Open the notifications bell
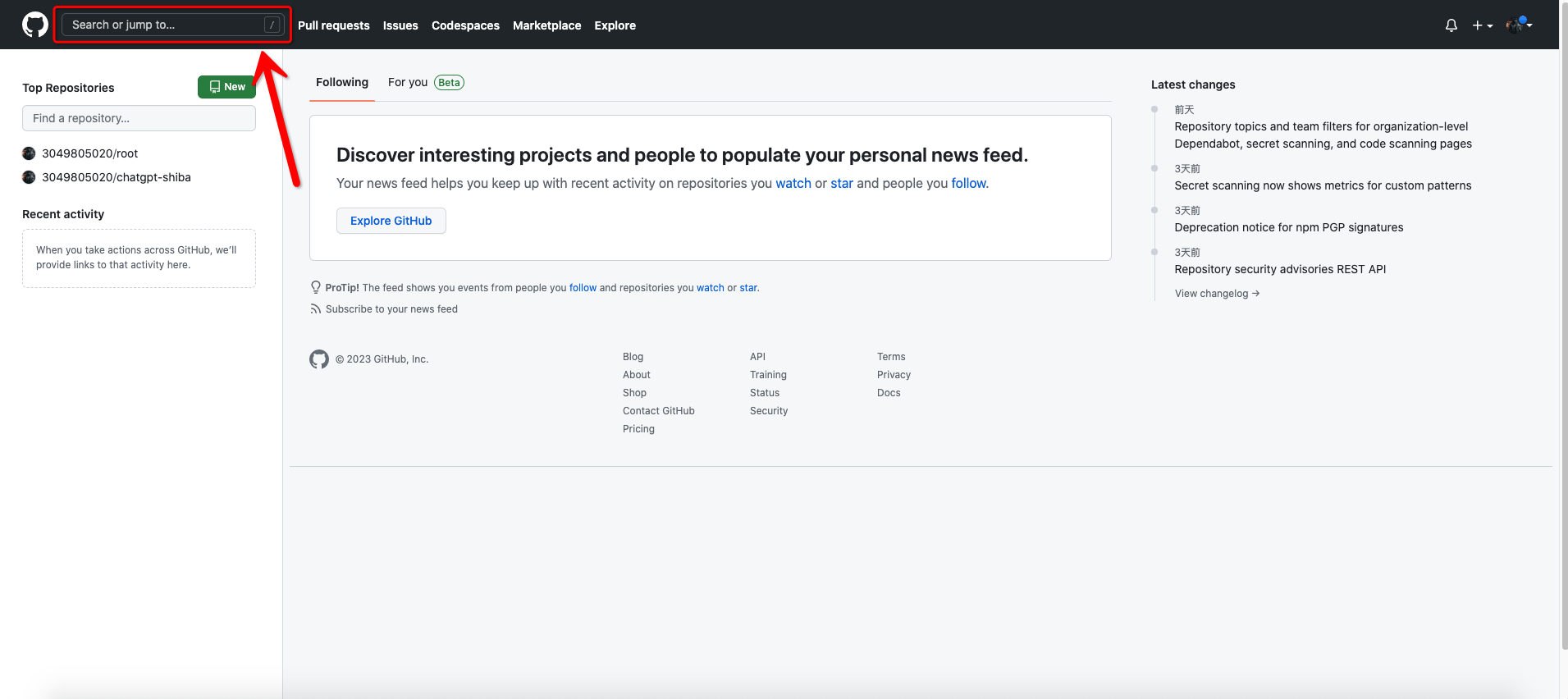 click(1451, 25)
